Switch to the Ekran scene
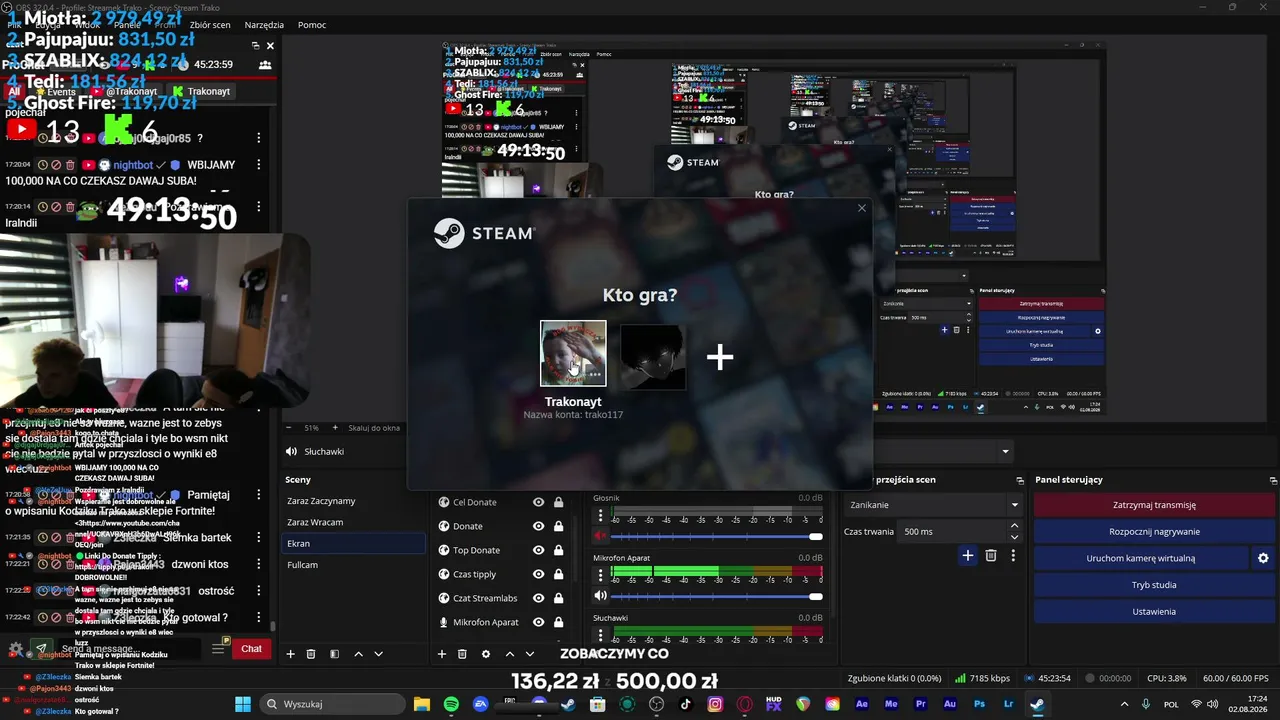This screenshot has width=1280, height=720. point(353,544)
